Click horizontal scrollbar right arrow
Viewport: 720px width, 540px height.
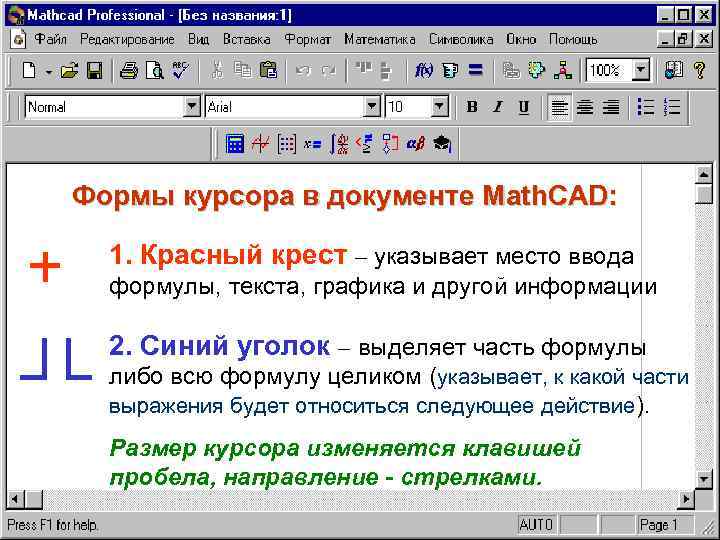click(686, 498)
